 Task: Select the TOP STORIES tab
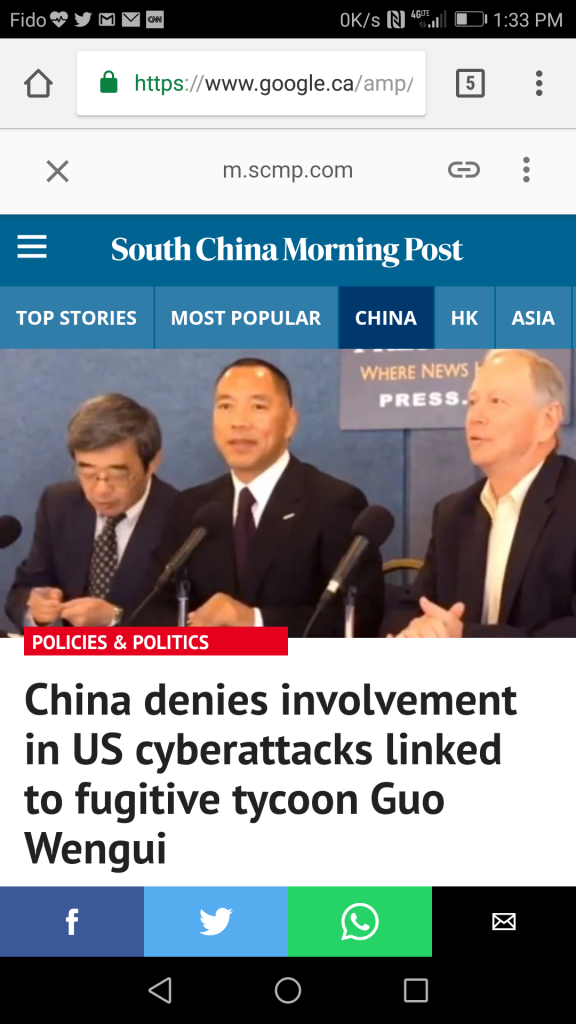point(76,318)
